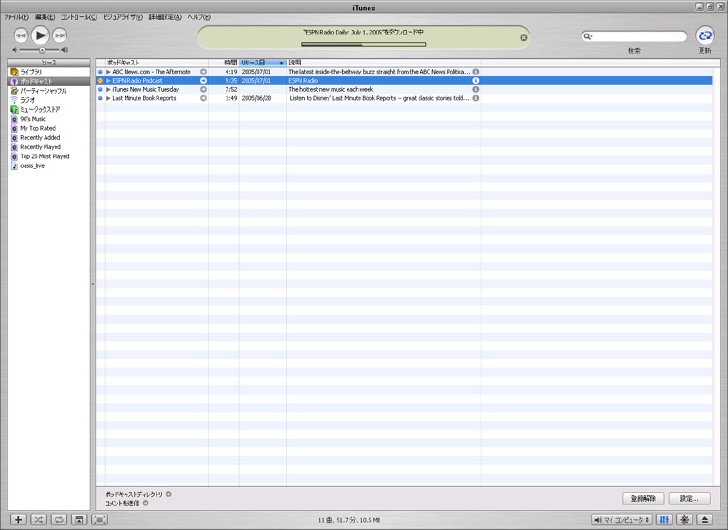
Task: Click the orange download indicator on ESPN row
Action: tap(100, 81)
